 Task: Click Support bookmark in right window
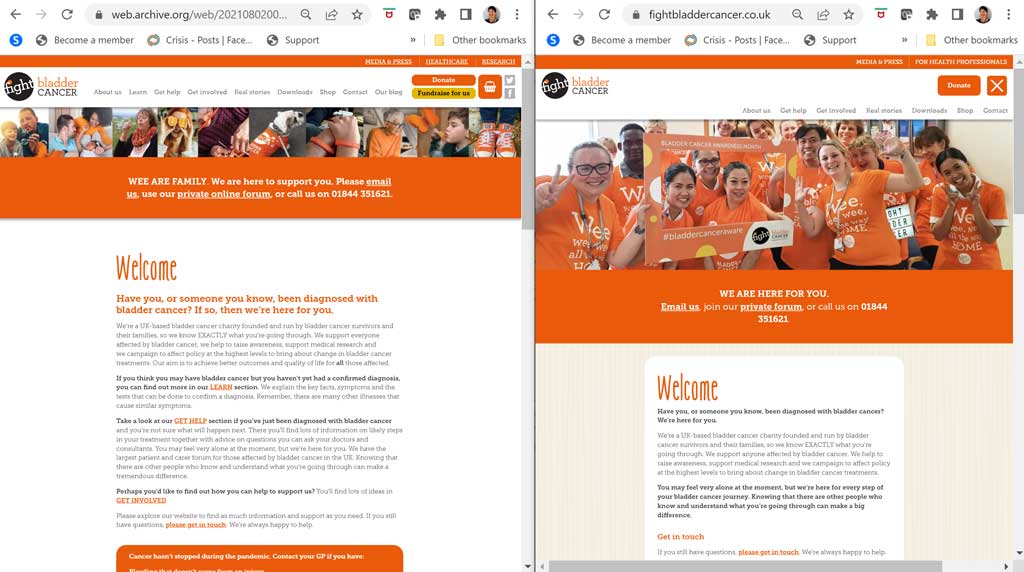click(830, 40)
